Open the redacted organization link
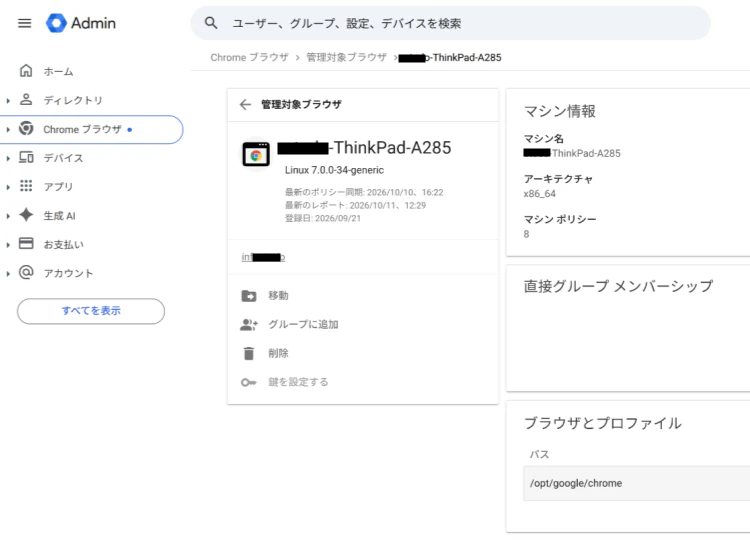The width and height of the screenshot is (750, 540). click(x=263, y=257)
